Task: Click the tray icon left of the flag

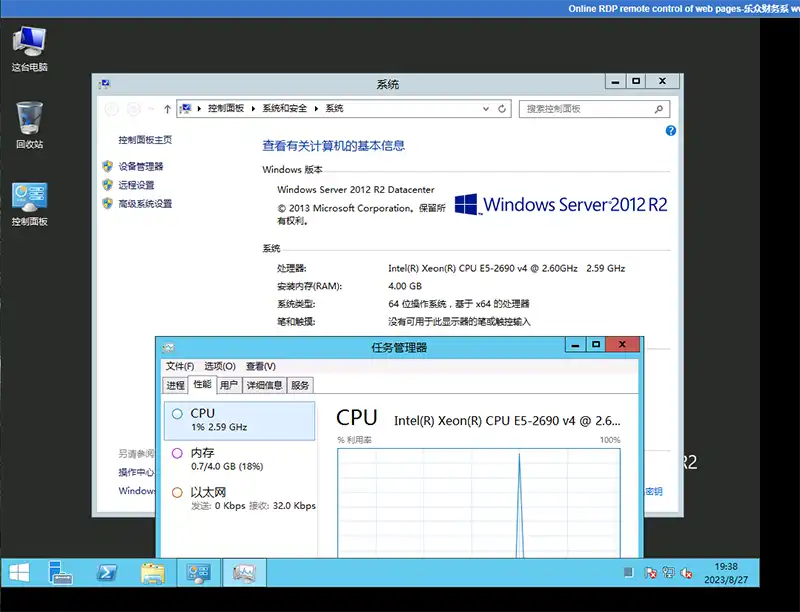Action: (x=629, y=573)
